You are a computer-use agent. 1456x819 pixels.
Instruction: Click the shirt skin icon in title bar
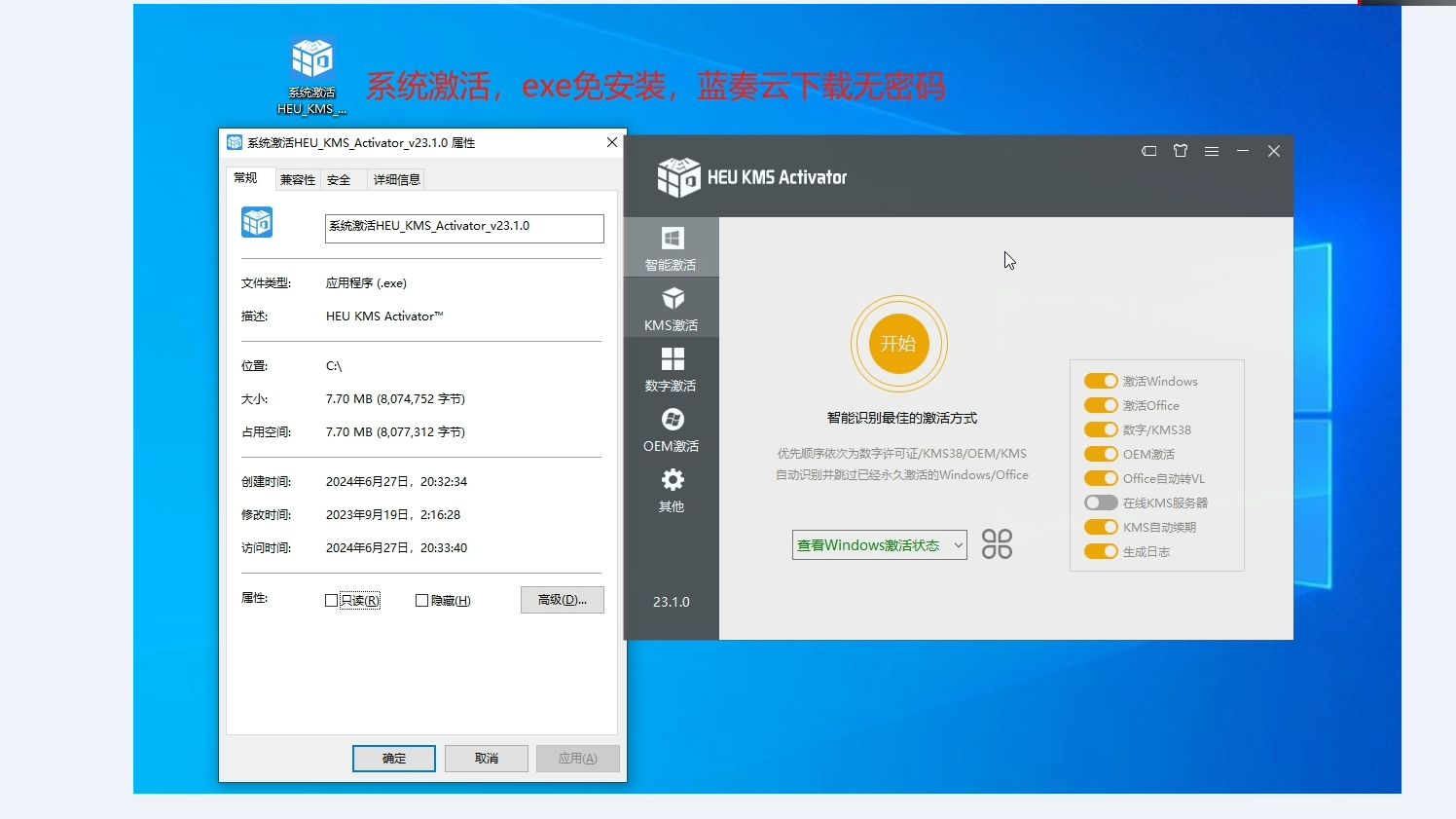pos(1181,151)
